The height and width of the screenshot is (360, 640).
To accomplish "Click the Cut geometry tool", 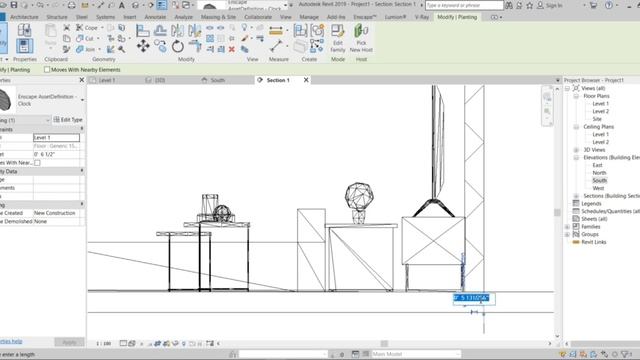I will (x=85, y=38).
